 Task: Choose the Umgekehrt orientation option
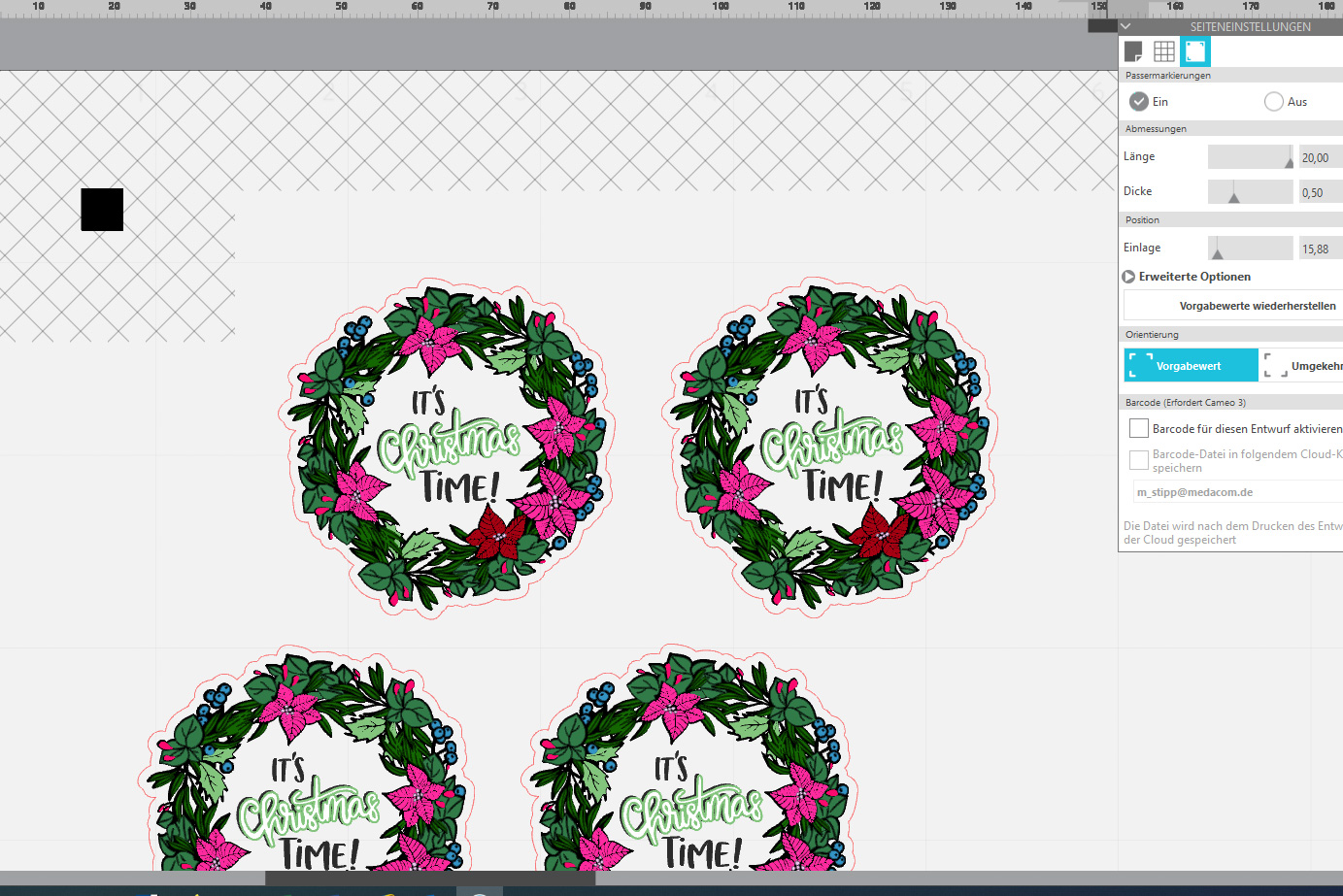pyautogui.click(x=1303, y=366)
